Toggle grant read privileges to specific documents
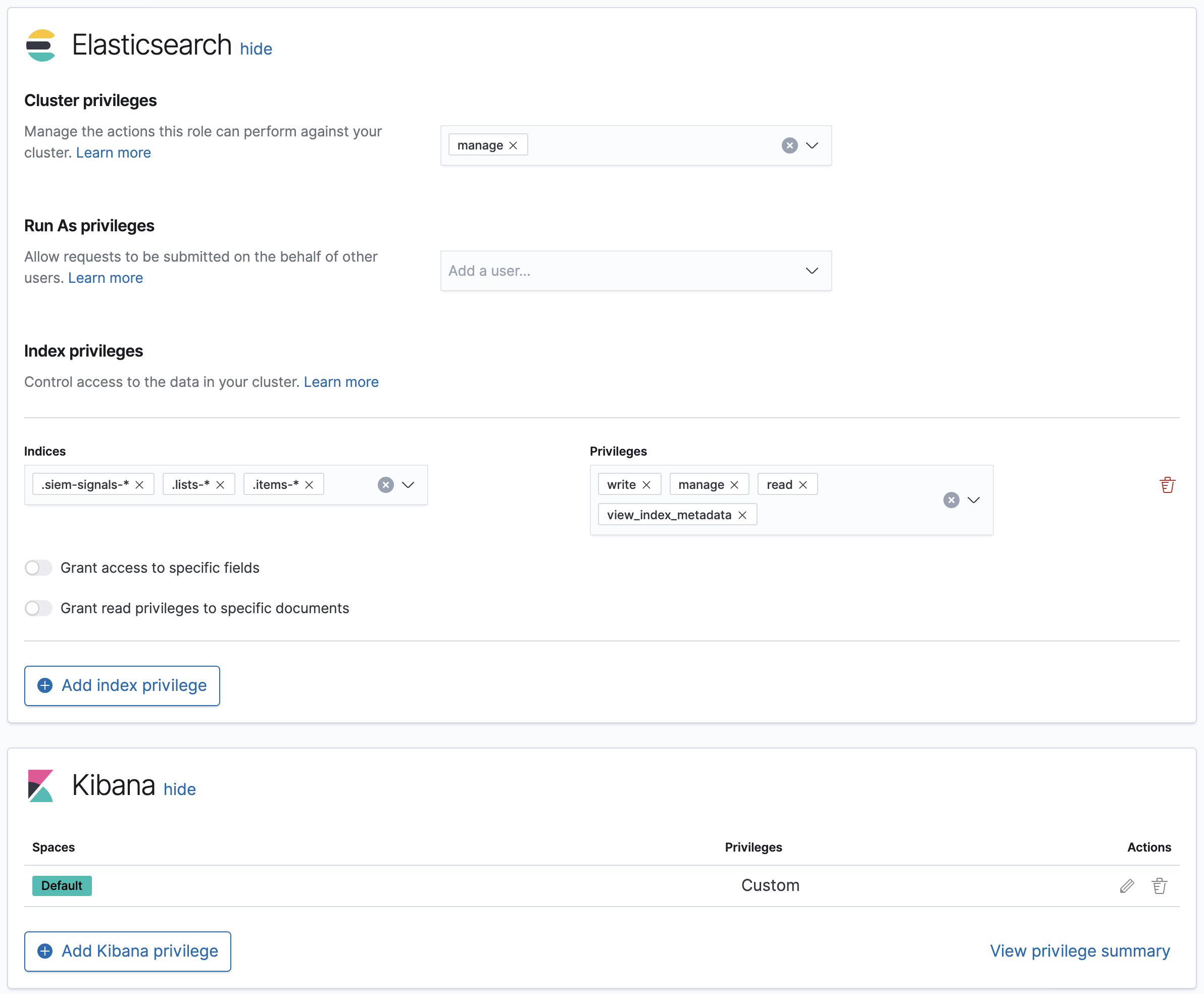Screen dimensions: 1204x994 (38, 608)
